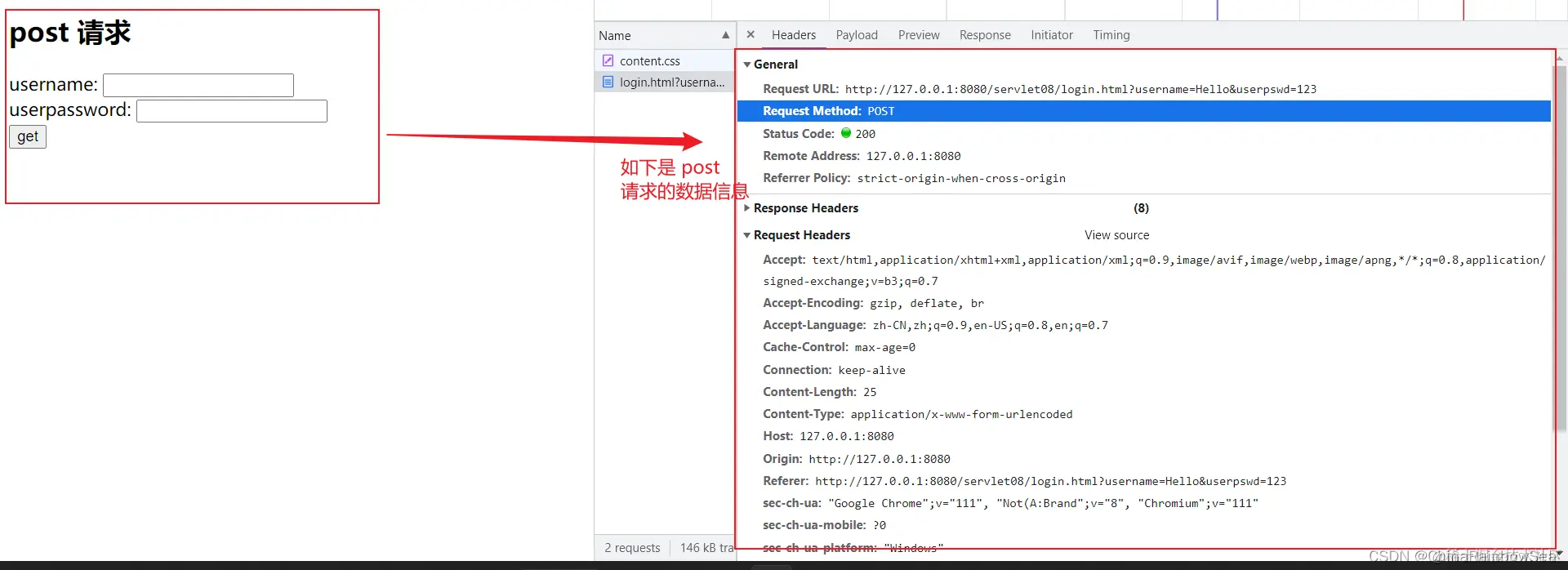Click the Cache-Control max-age=0 row
This screenshot has width=1568, height=570.
pos(1143,347)
